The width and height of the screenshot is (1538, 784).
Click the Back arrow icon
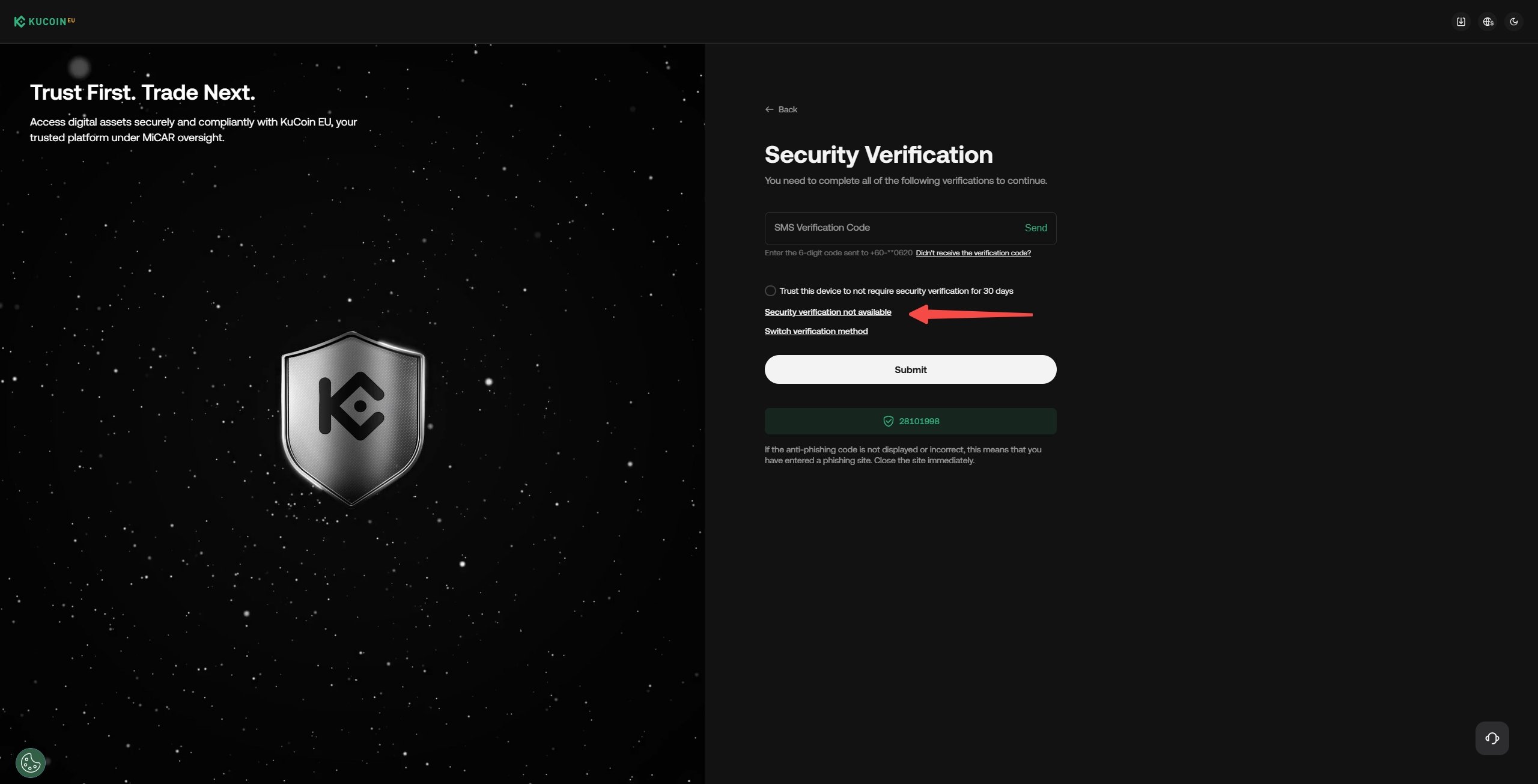point(769,109)
